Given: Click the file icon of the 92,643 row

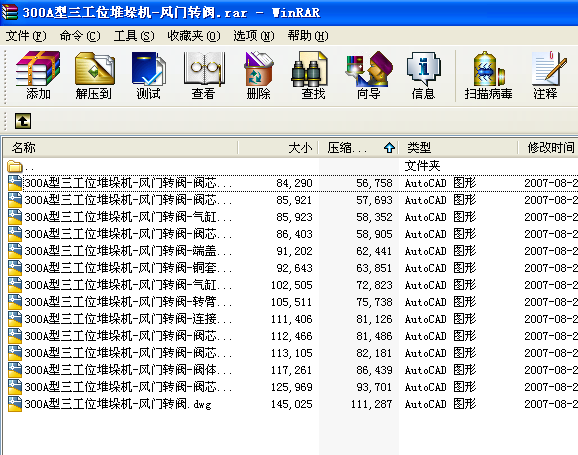Looking at the screenshot, I should point(15,268).
